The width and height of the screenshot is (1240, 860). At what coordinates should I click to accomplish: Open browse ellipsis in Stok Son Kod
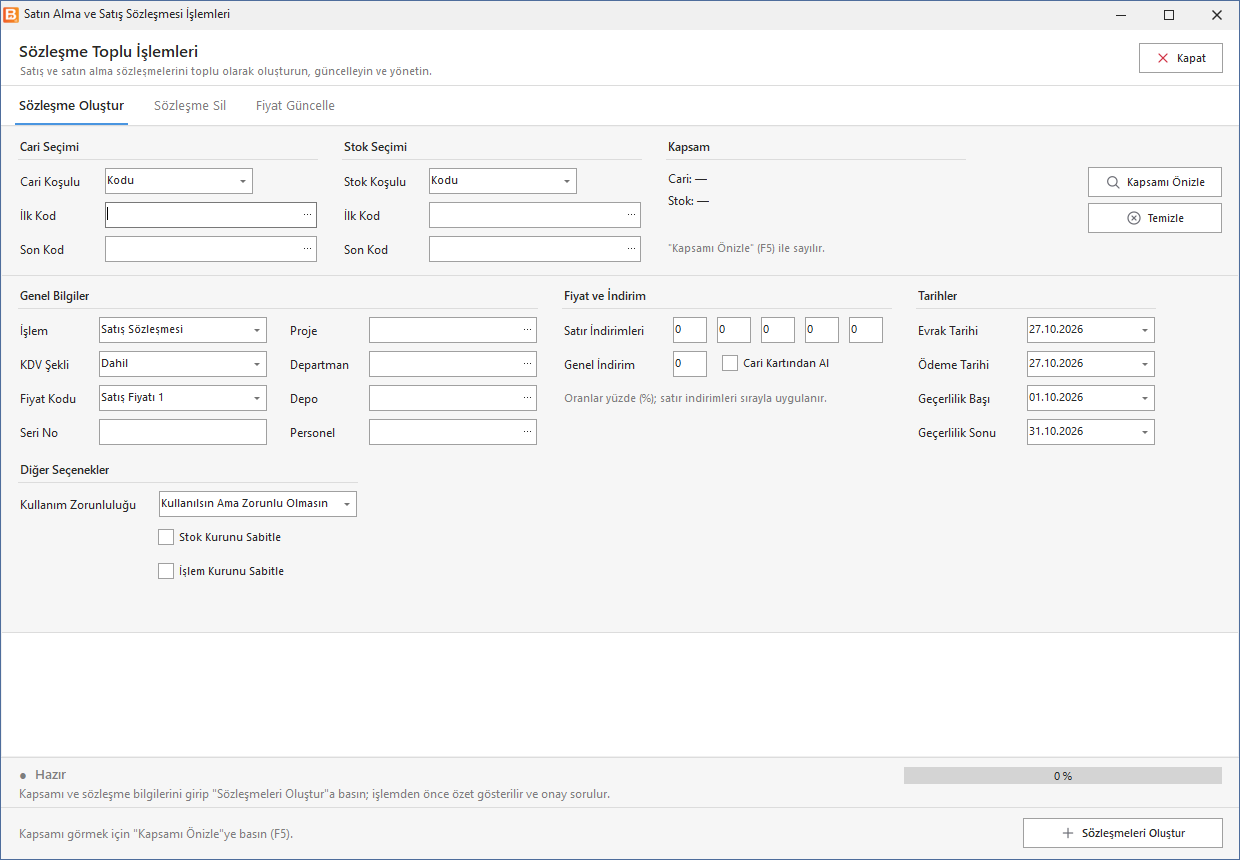pos(631,249)
